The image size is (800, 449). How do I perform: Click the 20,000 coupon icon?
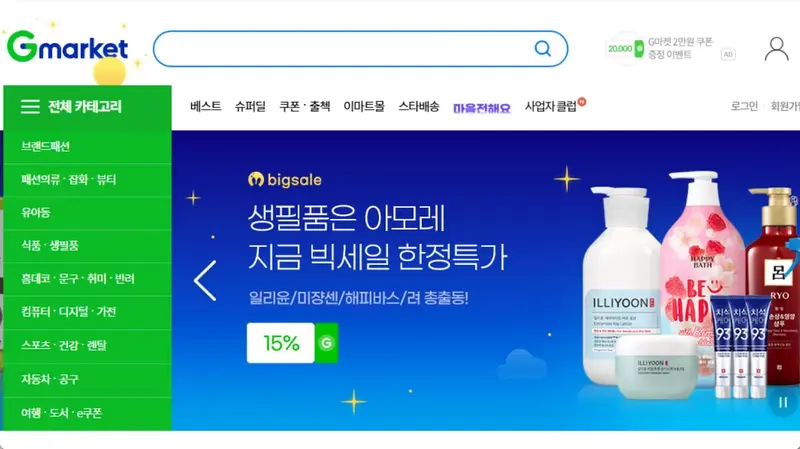[625, 48]
